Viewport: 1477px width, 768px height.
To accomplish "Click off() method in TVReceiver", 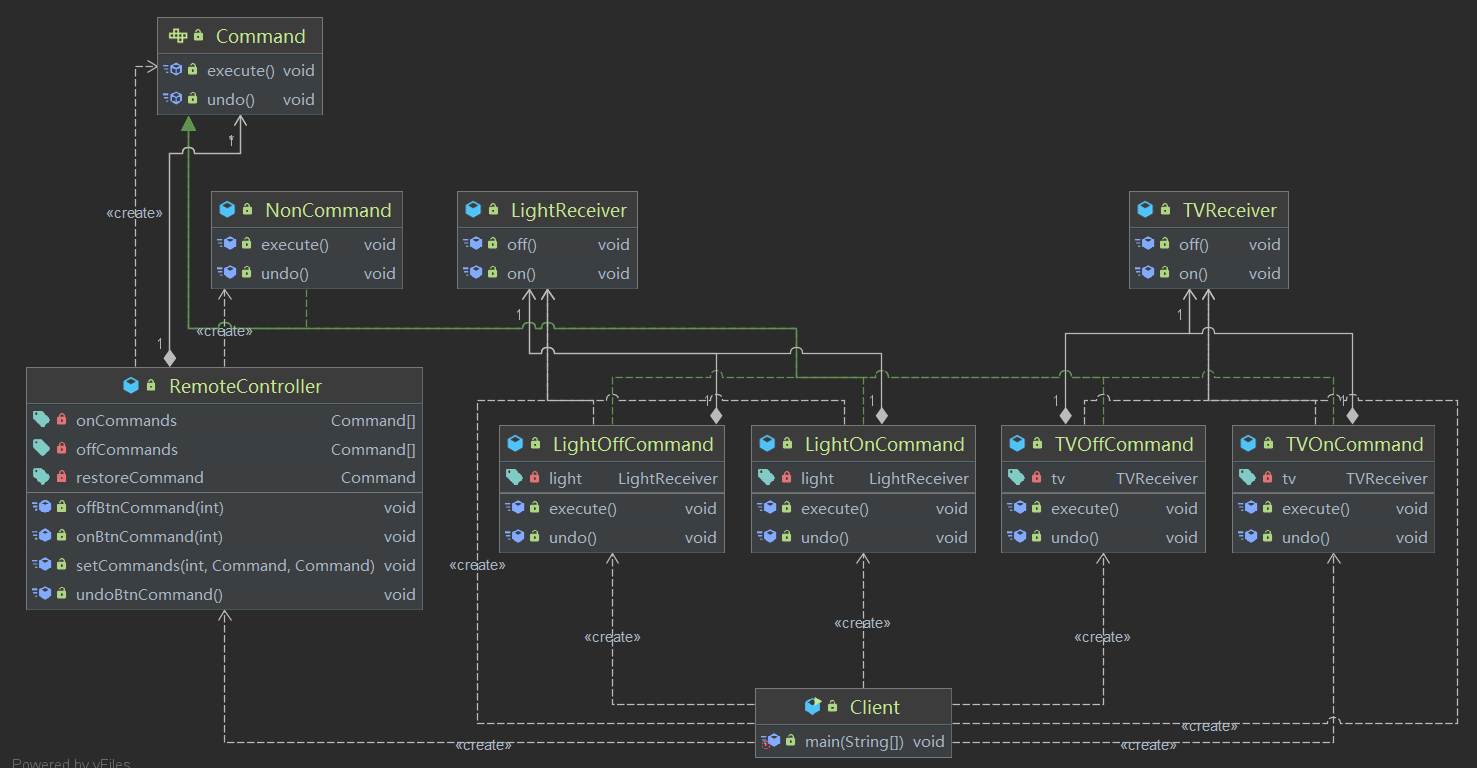I will (x=1194, y=244).
